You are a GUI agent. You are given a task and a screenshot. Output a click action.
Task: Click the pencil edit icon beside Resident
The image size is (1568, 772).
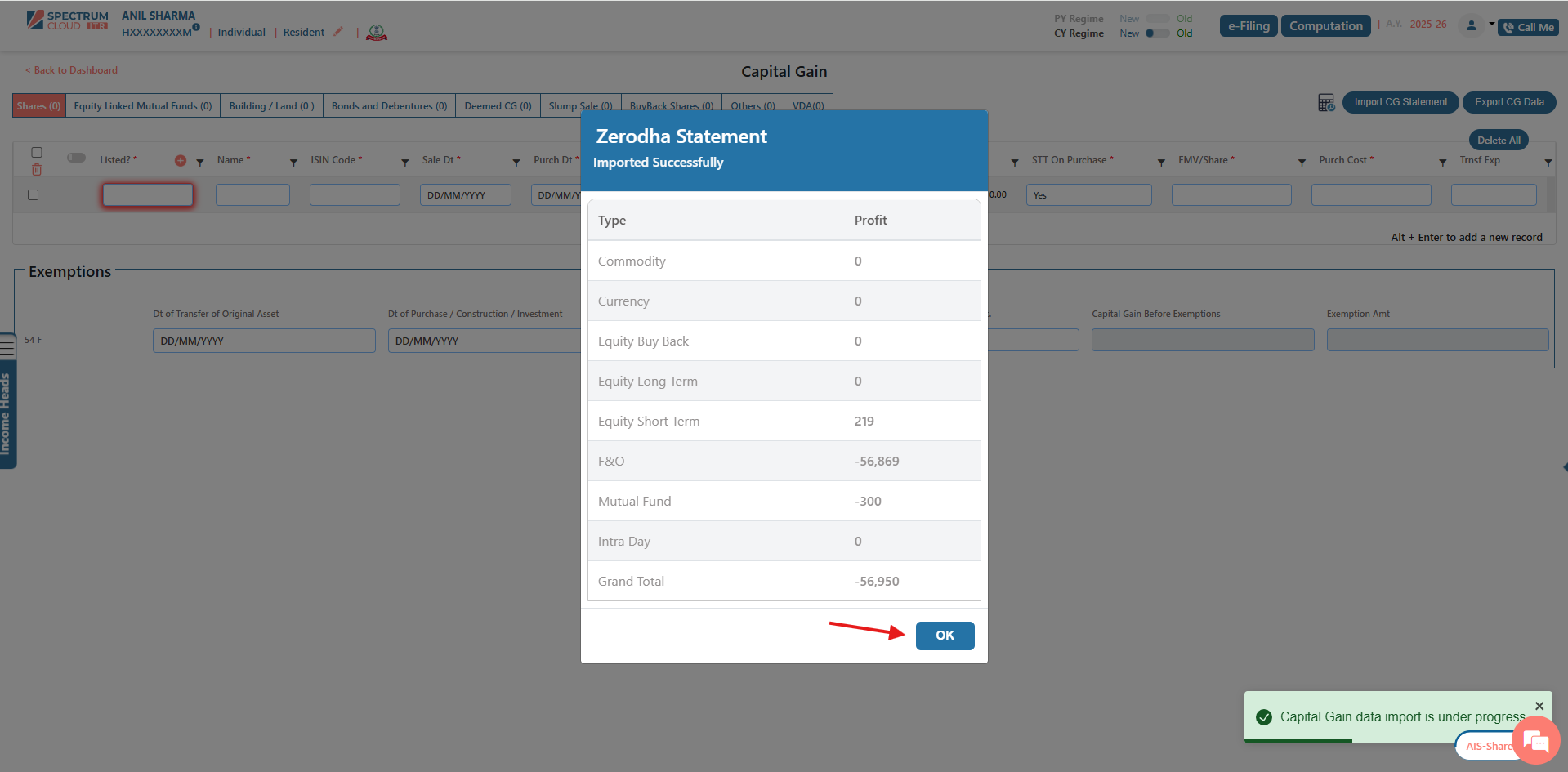(x=338, y=32)
